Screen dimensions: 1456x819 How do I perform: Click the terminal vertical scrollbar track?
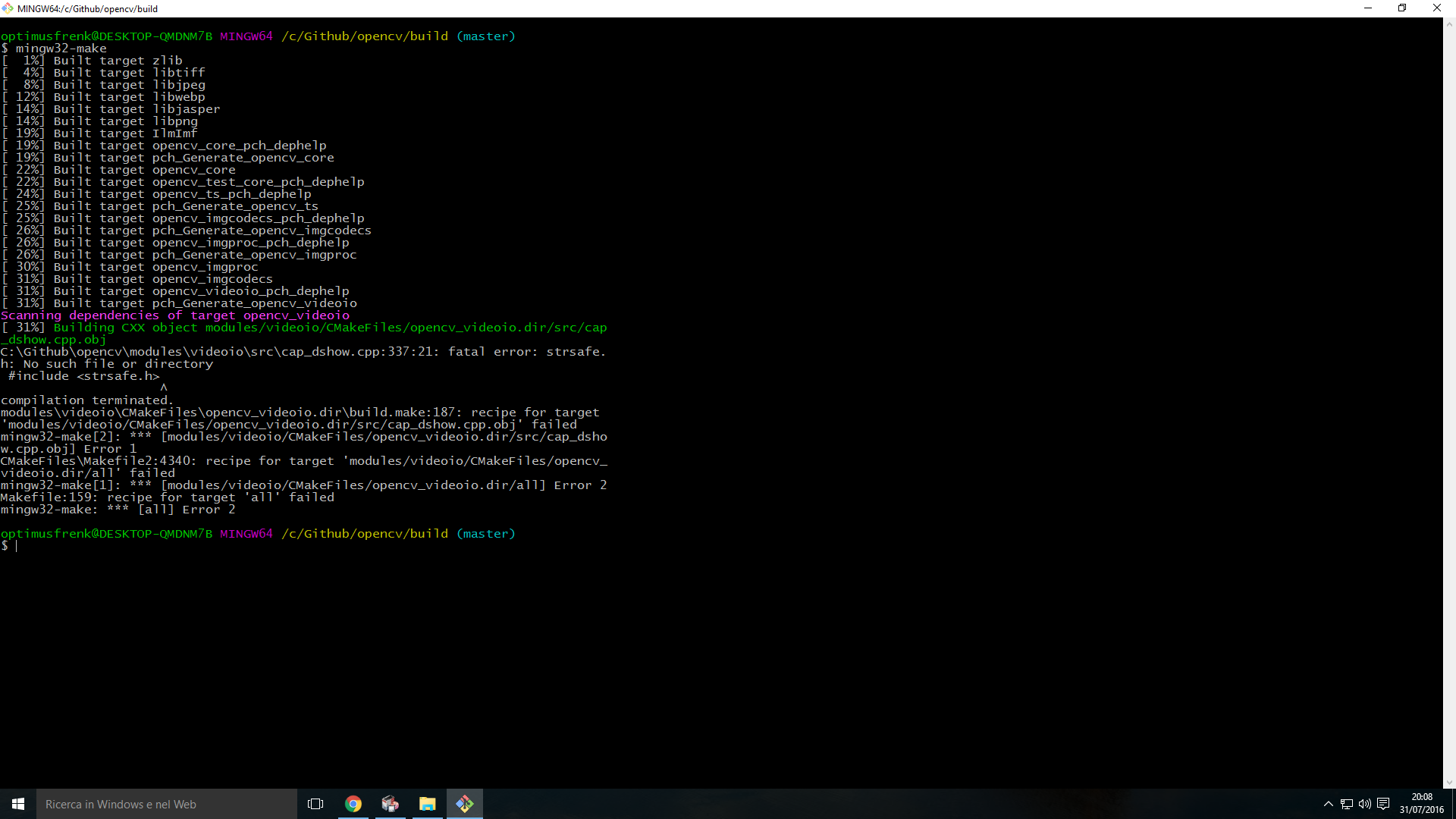point(1449,402)
